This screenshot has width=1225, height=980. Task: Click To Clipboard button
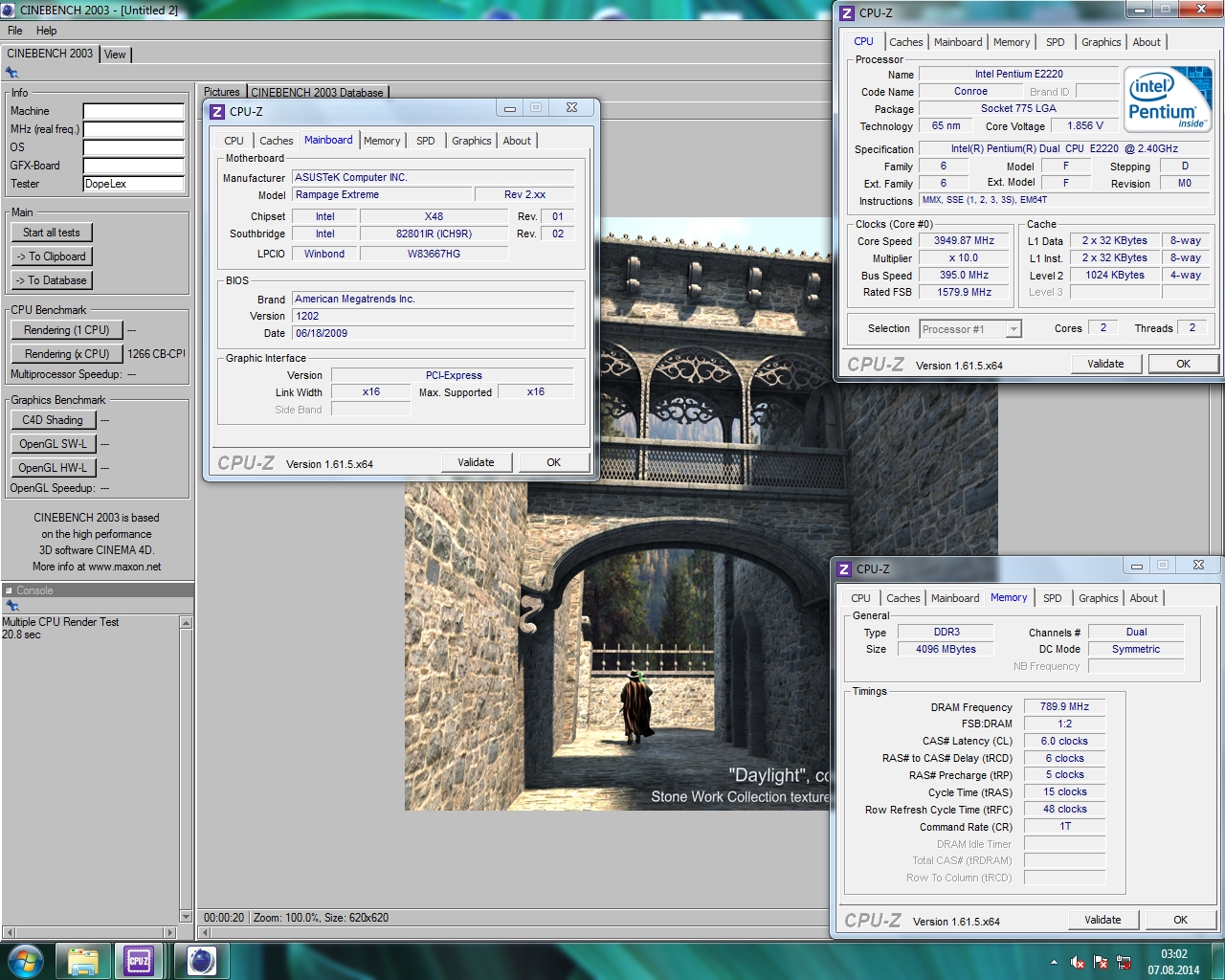click(52, 256)
